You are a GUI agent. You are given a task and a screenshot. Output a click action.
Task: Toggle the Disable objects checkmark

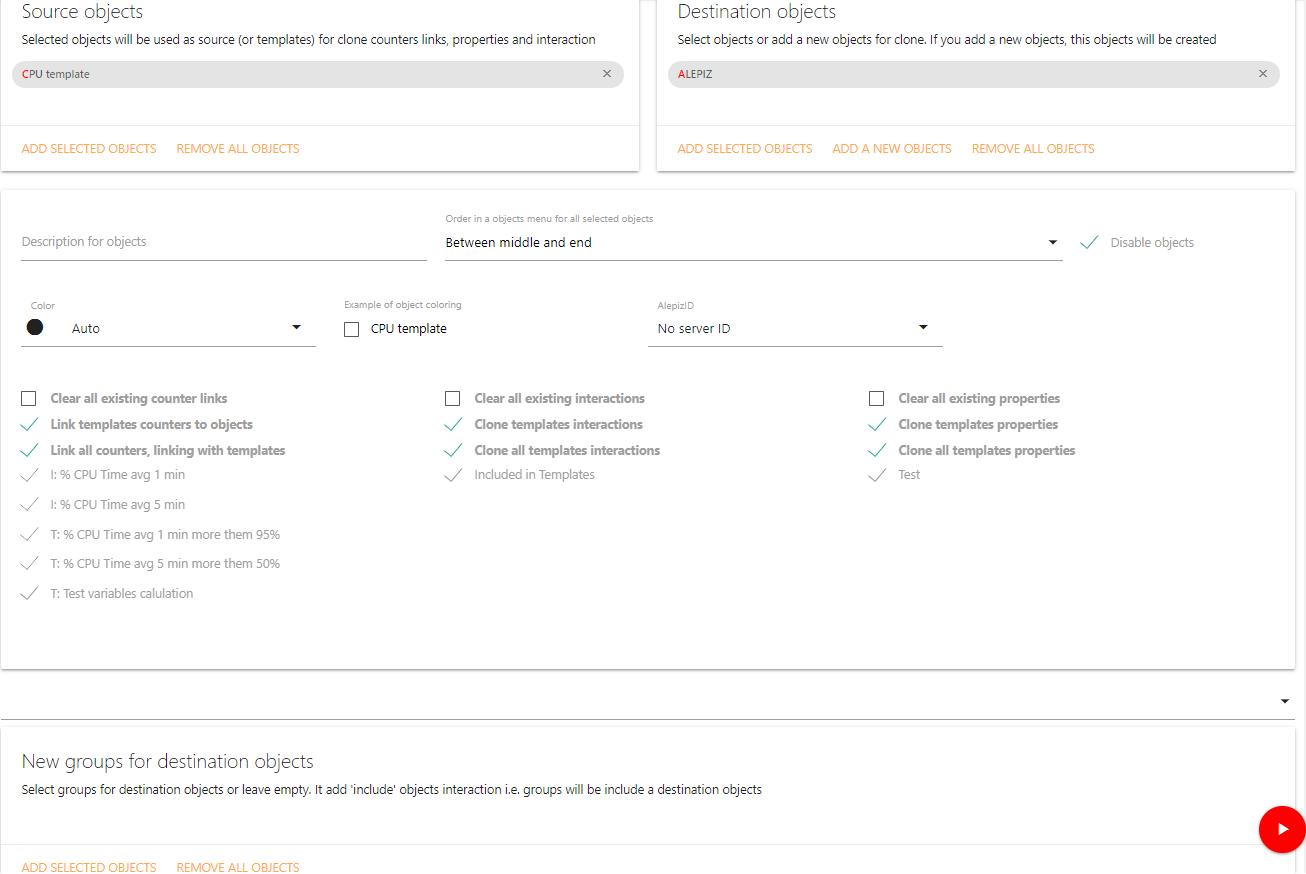pos(1090,243)
